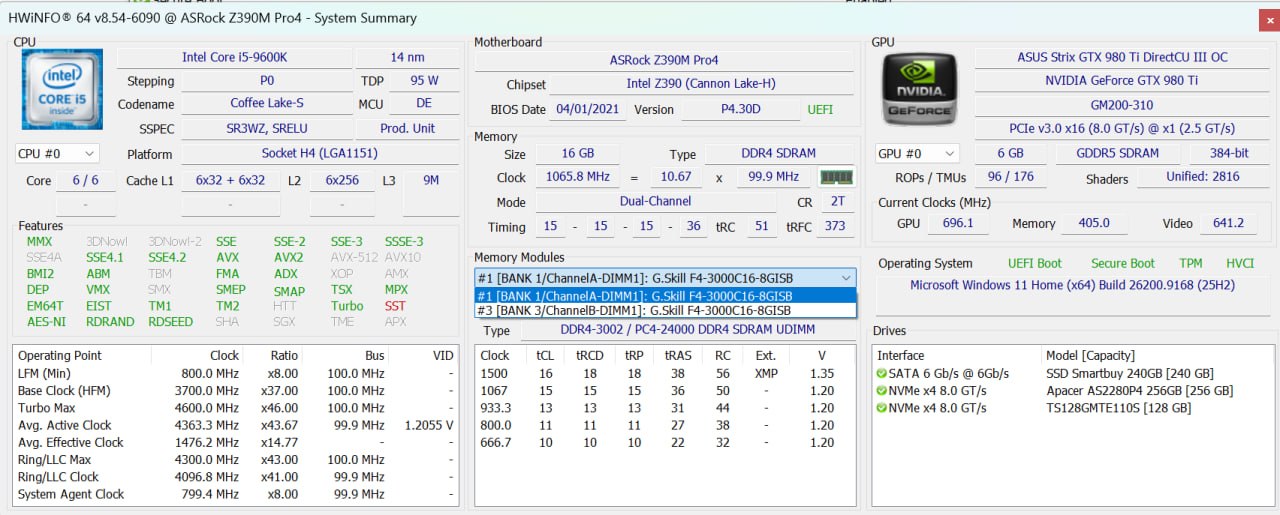Click the 1.2055 V VID value
Image resolution: width=1280 pixels, height=515 pixels.
[x=429, y=425]
